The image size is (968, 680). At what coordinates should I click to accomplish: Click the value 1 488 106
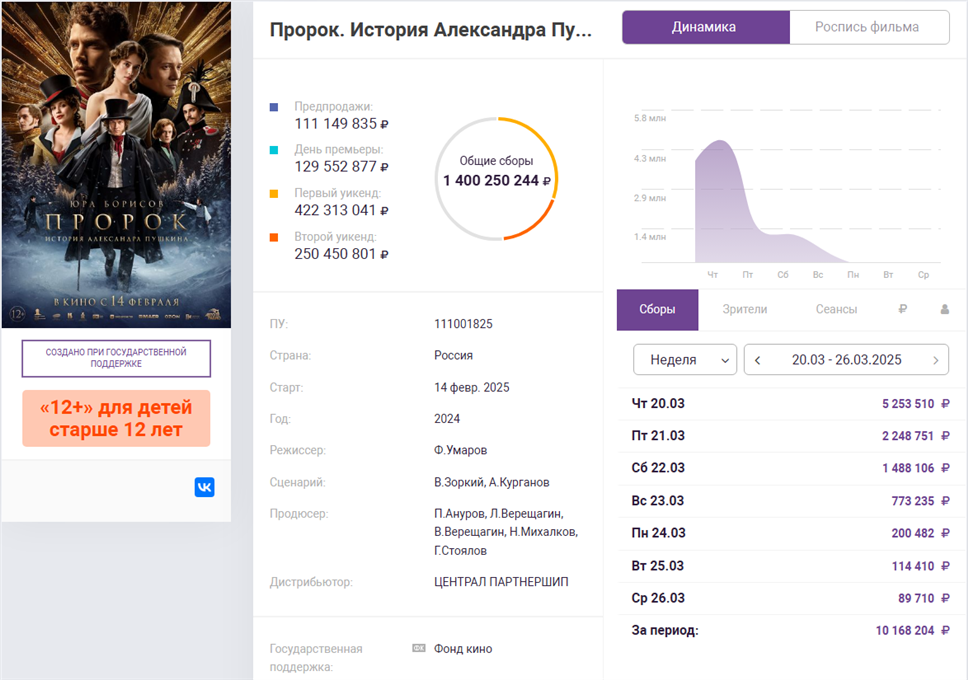[908, 468]
